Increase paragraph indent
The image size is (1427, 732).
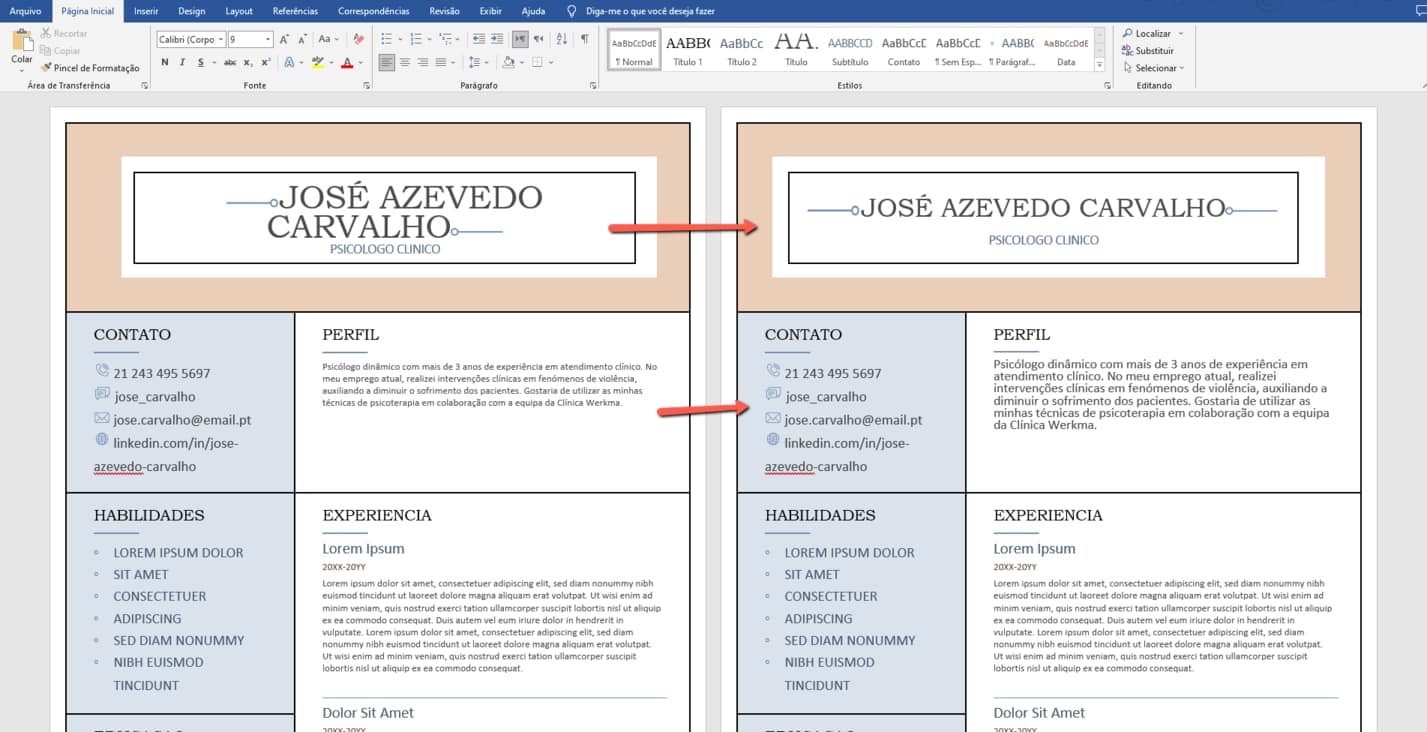(x=497, y=39)
